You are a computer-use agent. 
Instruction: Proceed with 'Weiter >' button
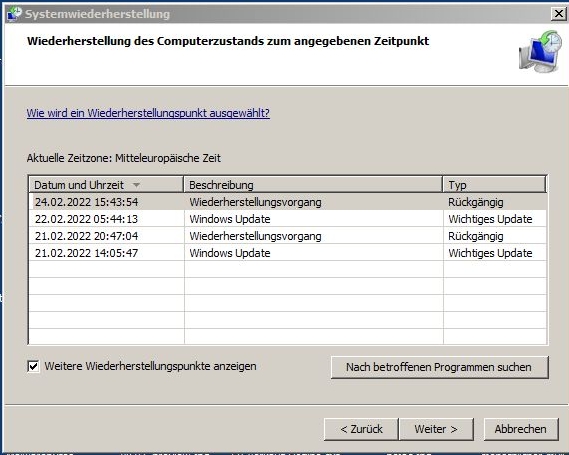pyautogui.click(x=436, y=429)
